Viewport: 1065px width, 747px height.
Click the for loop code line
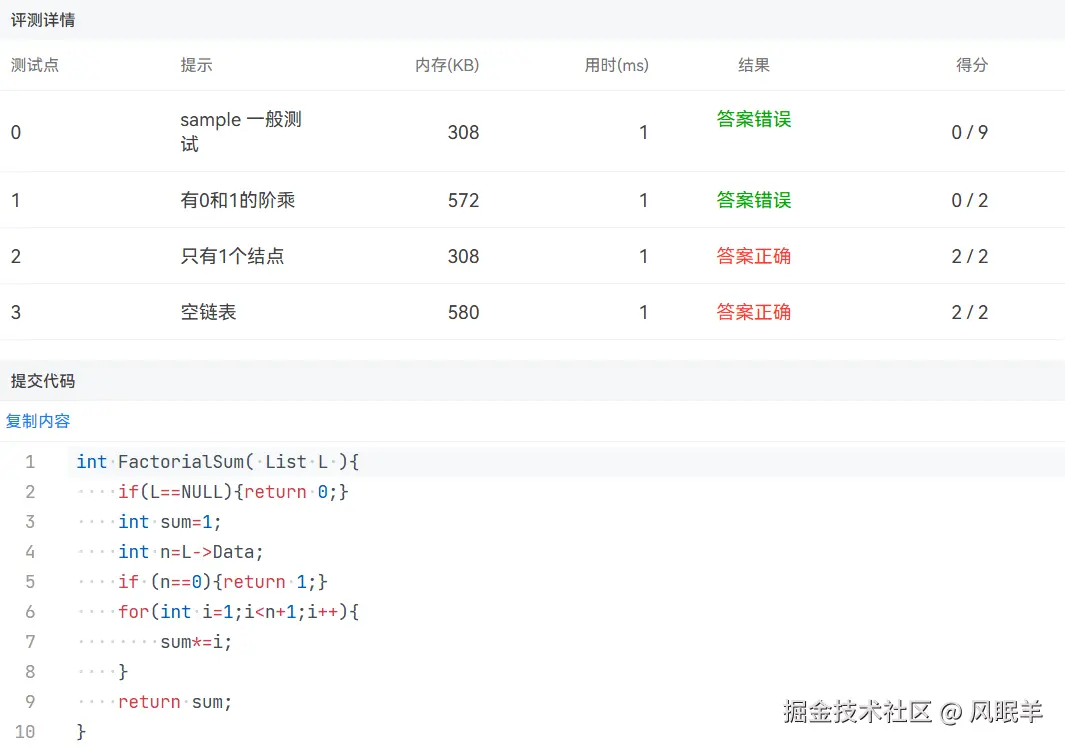point(238,612)
